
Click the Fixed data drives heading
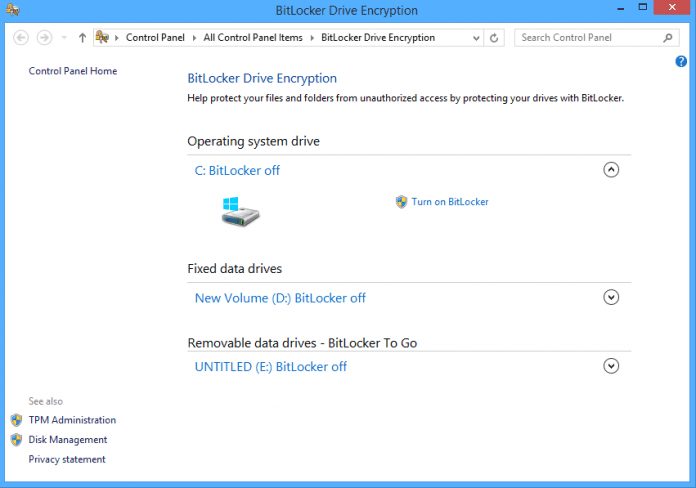pyautogui.click(x=234, y=269)
